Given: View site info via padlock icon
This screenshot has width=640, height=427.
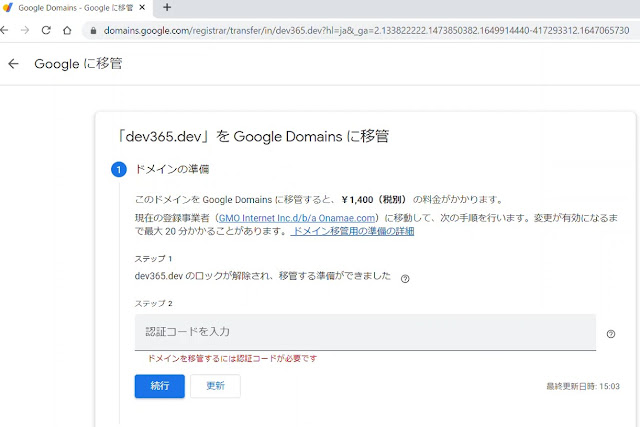Looking at the screenshot, I should (x=93, y=31).
